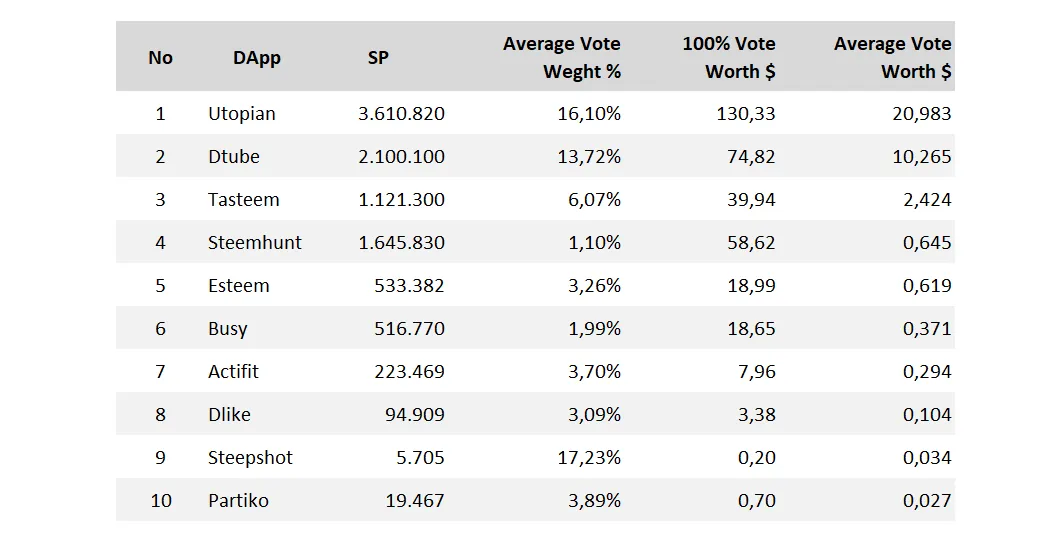
Task: Select the Average Vote Worth $ header
Action: pyautogui.click(x=892, y=58)
